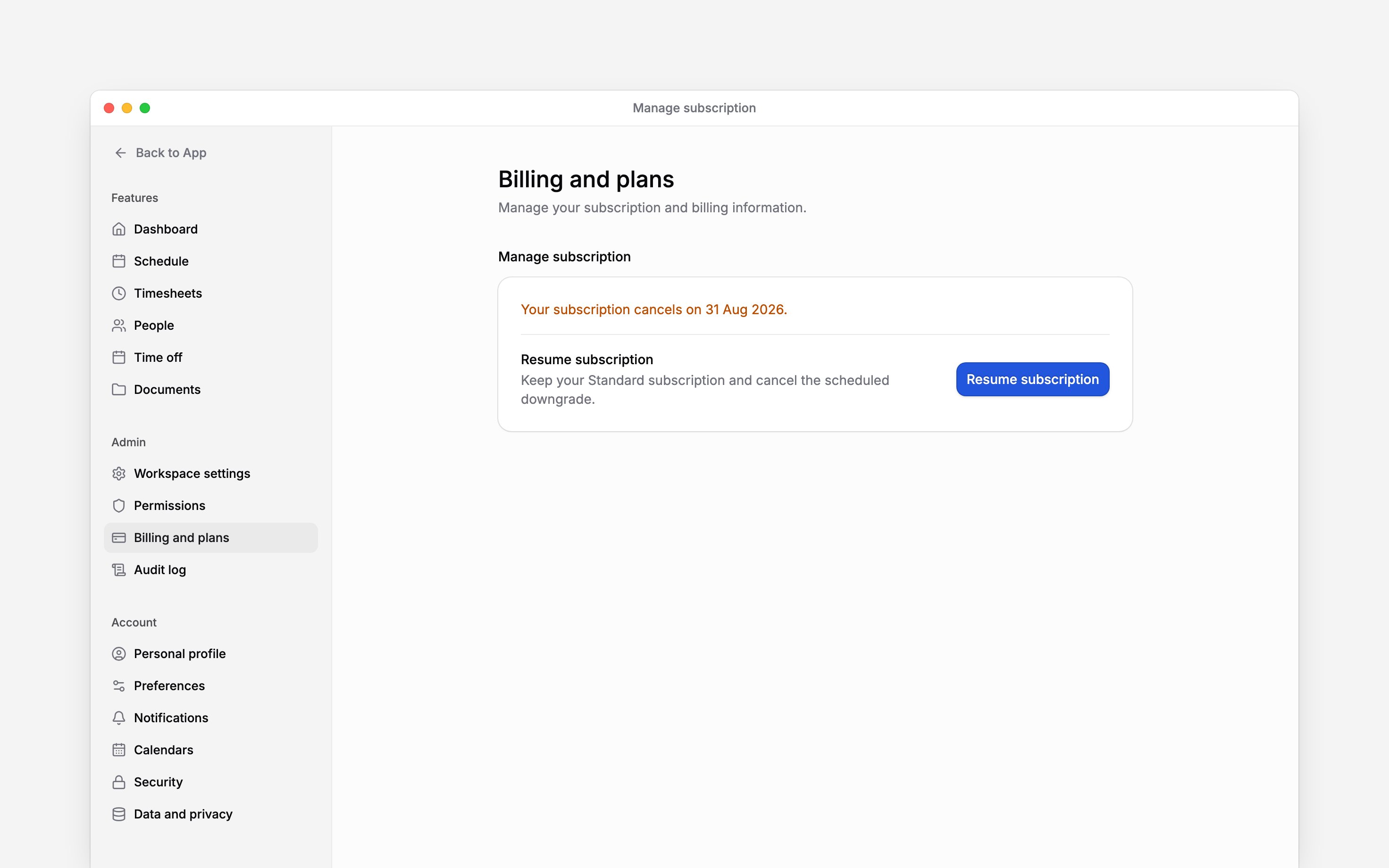Click the Billing and plans card icon
The height and width of the screenshot is (868, 1389).
click(x=119, y=538)
